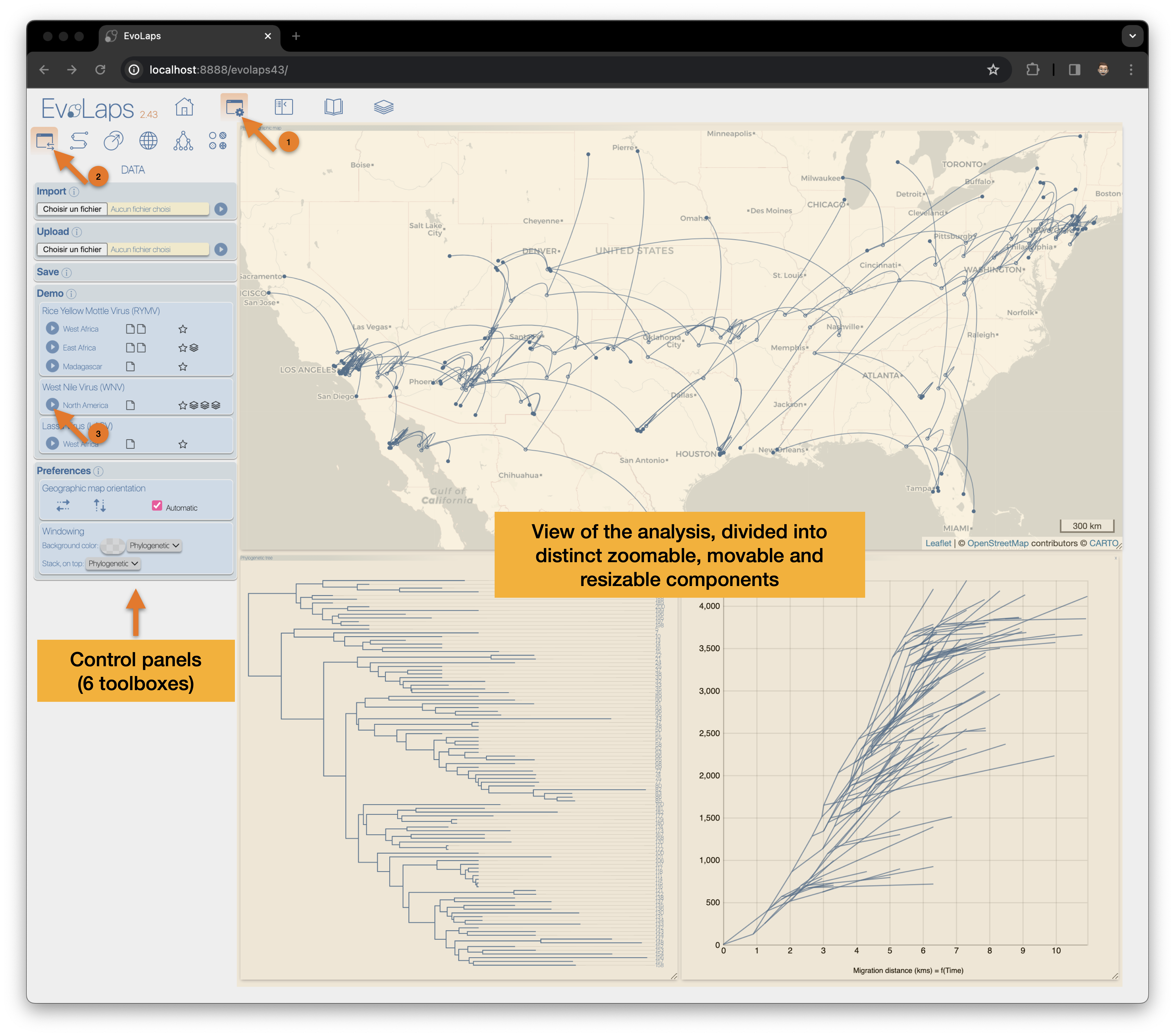The width and height of the screenshot is (1175, 1036).
Task: Select the four patterned circles toolbox icon
Action: pyautogui.click(x=218, y=140)
